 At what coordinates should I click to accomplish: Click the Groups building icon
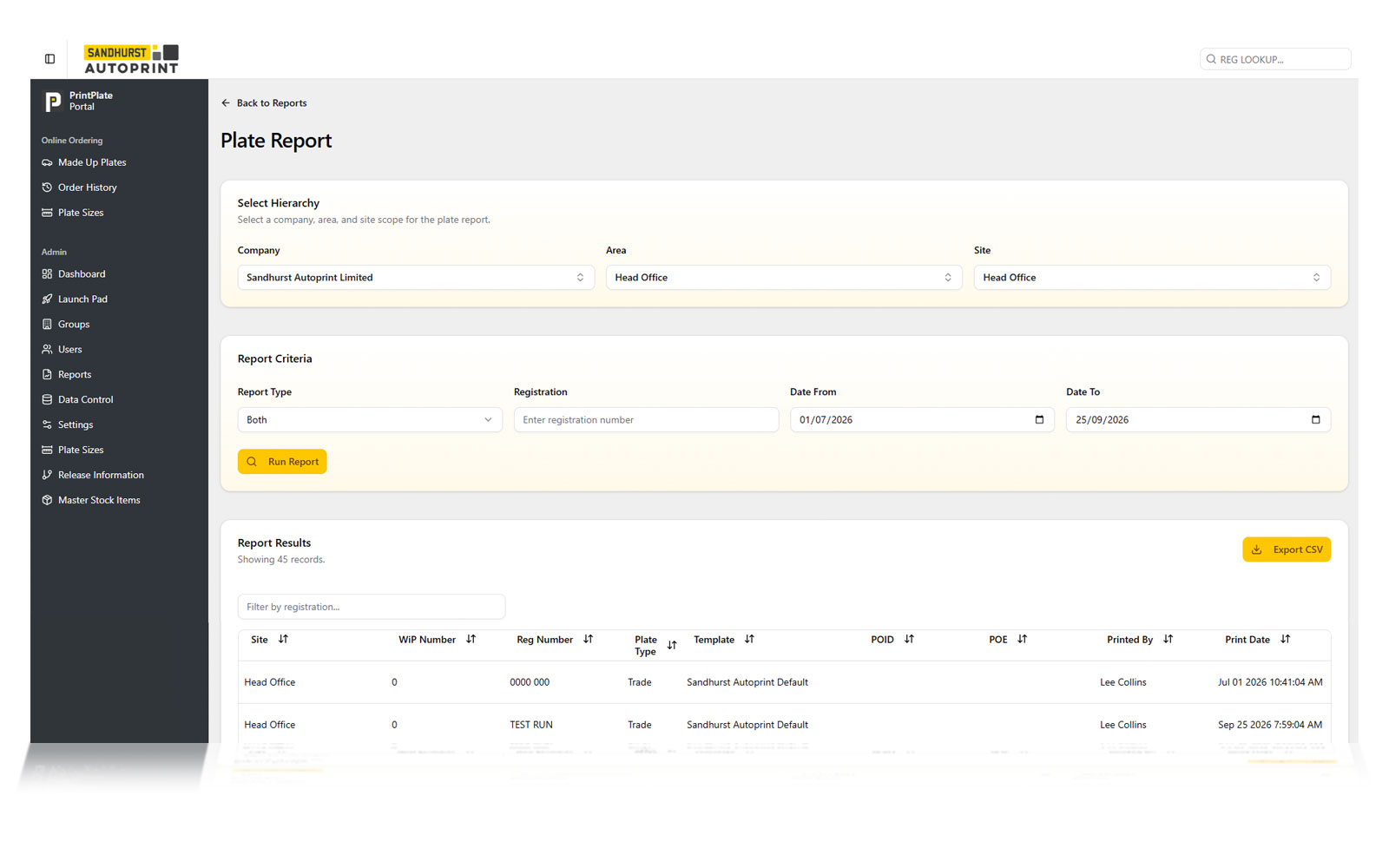pos(47,325)
